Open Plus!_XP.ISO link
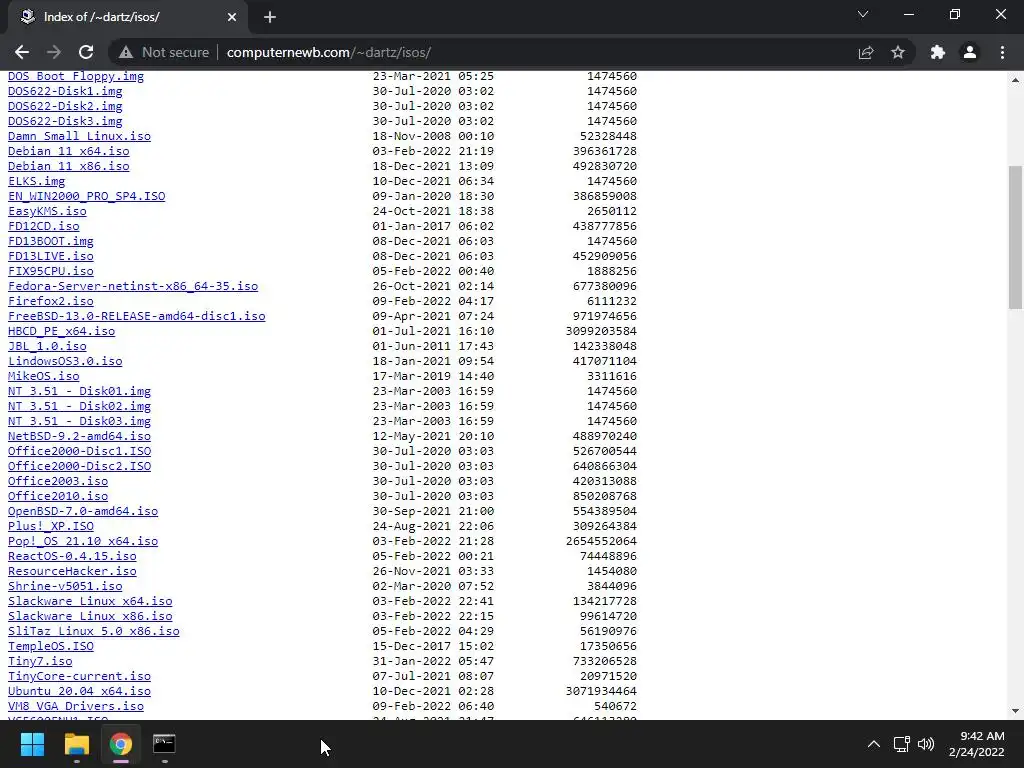 [x=51, y=527]
